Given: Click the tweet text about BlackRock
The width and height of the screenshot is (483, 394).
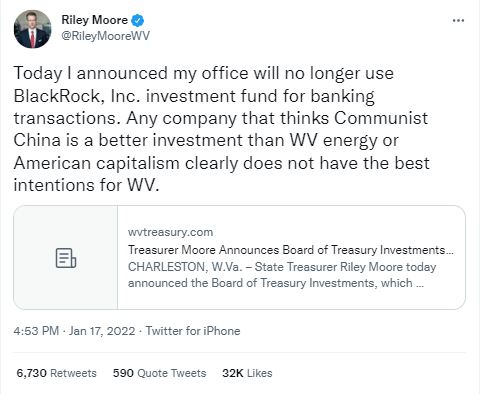Looking at the screenshot, I should (x=221, y=129).
